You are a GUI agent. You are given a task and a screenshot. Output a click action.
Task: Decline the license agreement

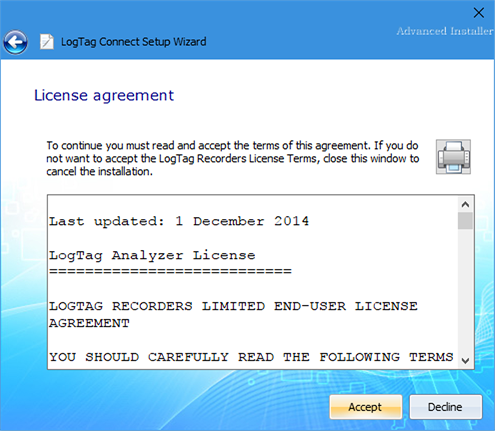446,407
